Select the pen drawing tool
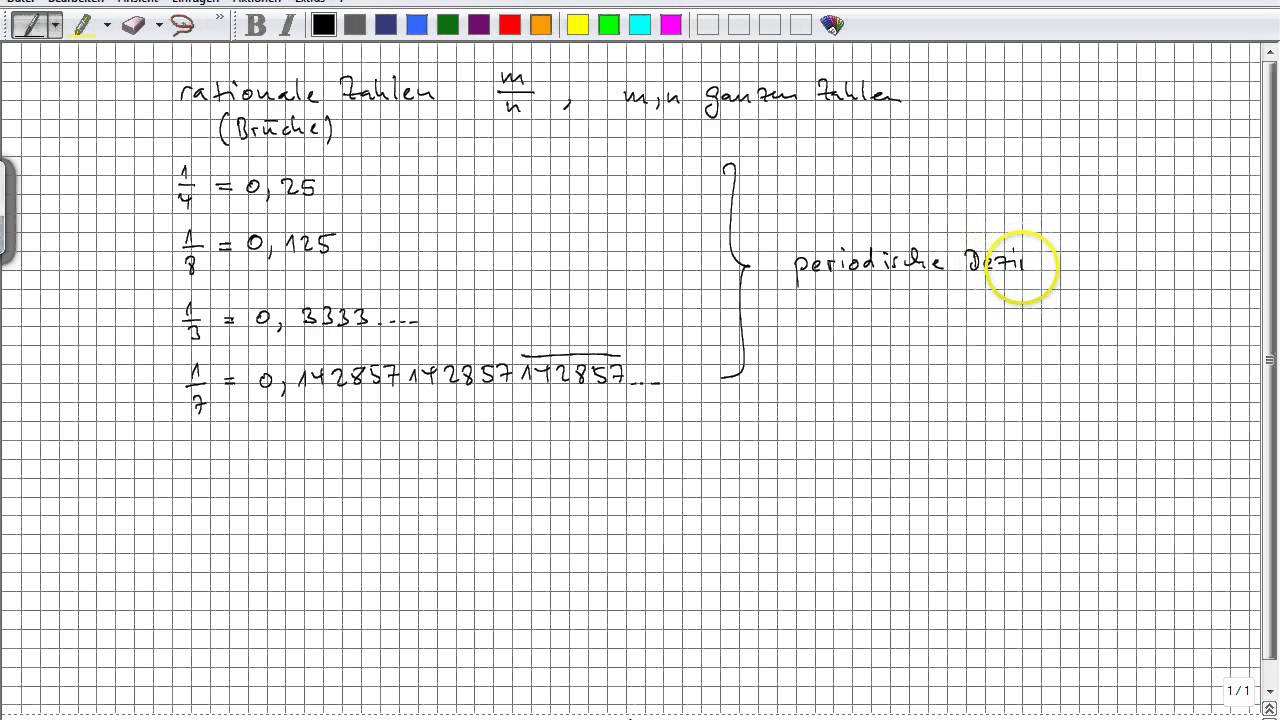 pyautogui.click(x=29, y=25)
